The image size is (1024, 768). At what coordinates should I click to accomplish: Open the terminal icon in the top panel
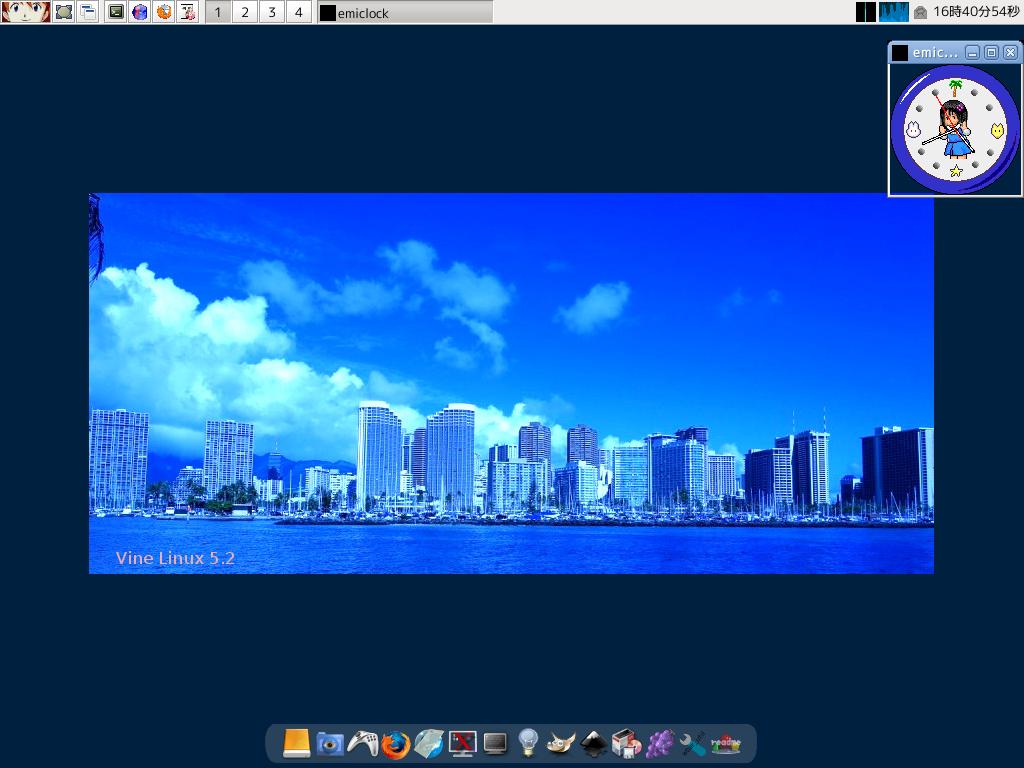point(115,11)
